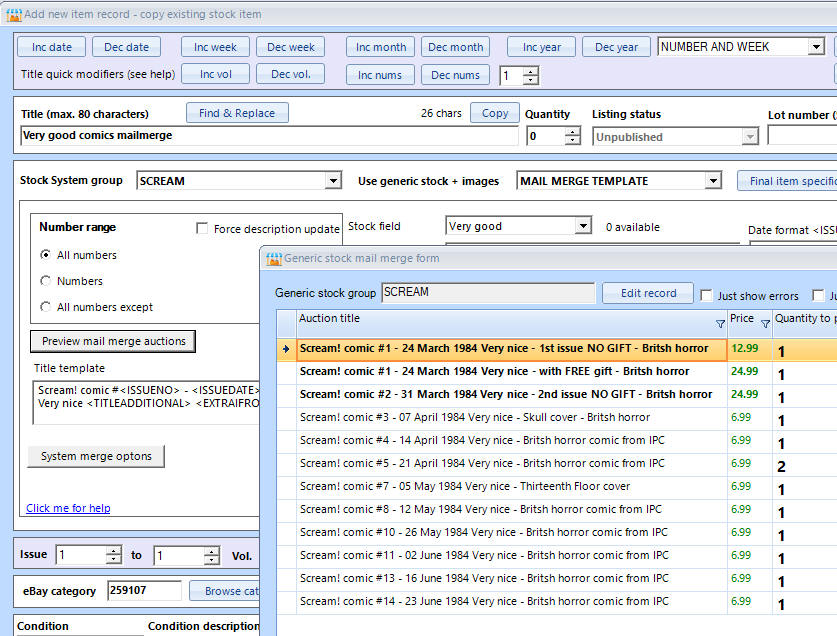
Task: Click the eBay category number field
Action: (144, 591)
